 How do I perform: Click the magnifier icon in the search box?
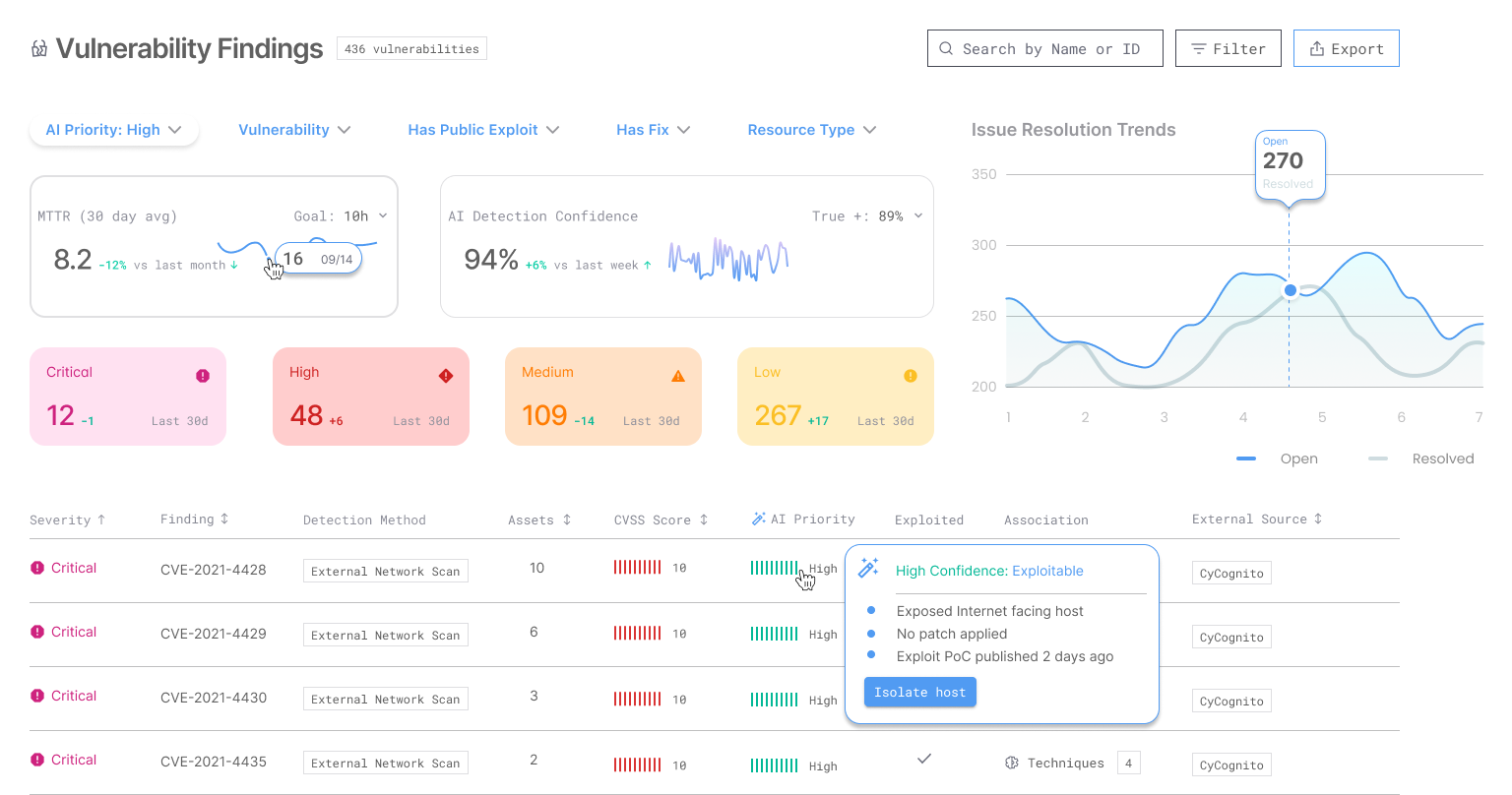946,48
